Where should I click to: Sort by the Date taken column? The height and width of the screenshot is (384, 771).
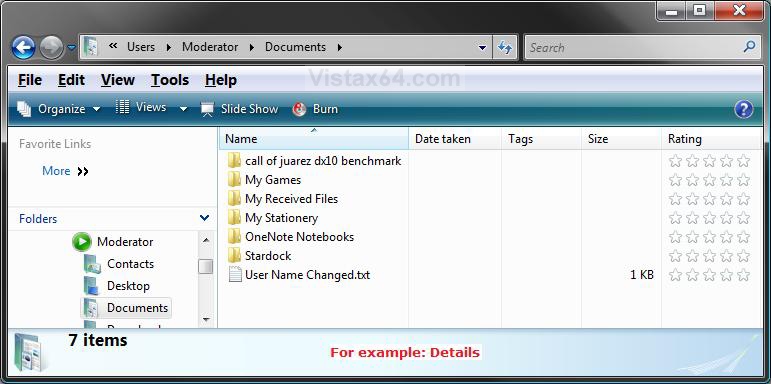455,139
